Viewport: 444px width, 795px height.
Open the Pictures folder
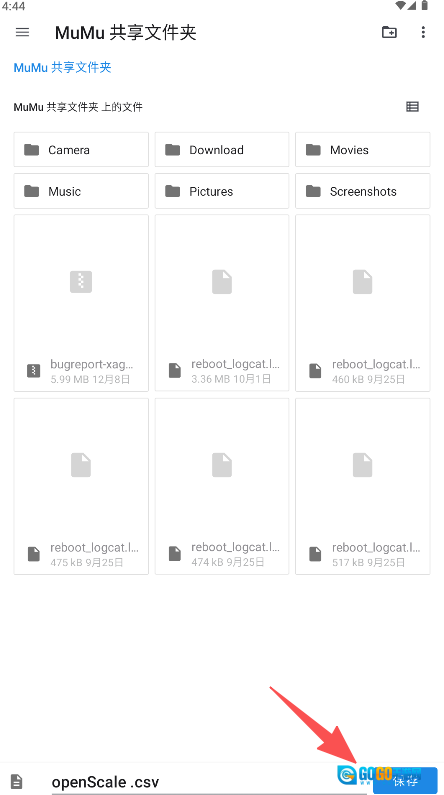[x=222, y=191]
